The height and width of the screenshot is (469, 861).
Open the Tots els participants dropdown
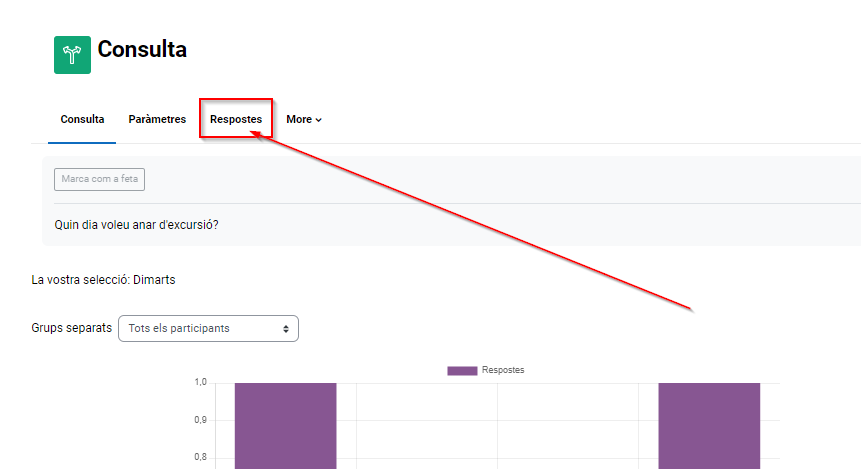[x=208, y=329]
